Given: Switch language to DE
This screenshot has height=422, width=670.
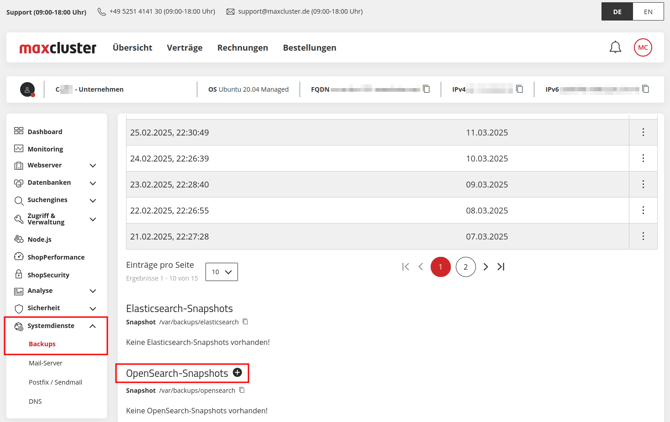Looking at the screenshot, I should pos(617,12).
